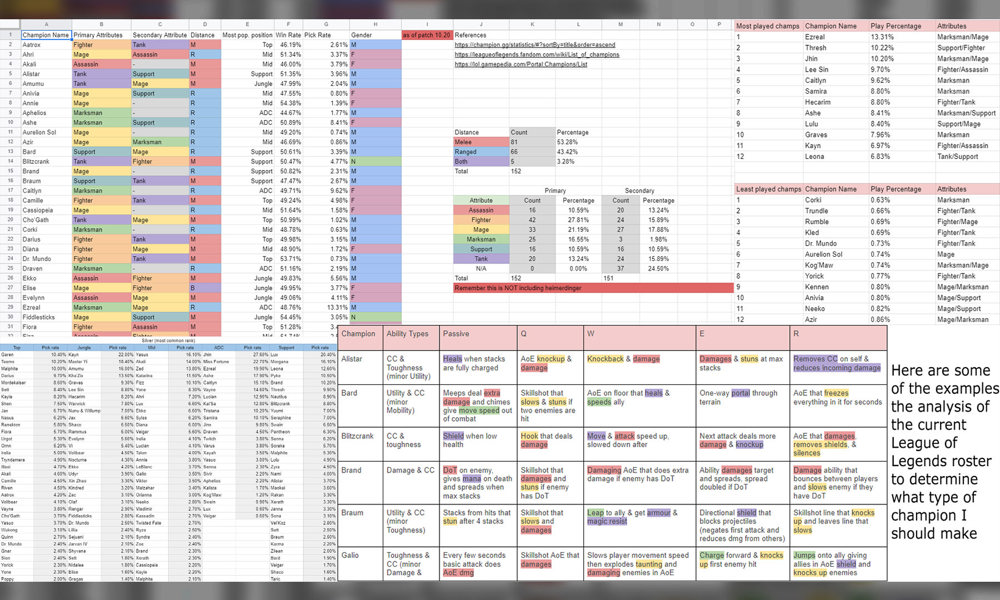1000x600 pixels.
Task: Click Bard's 'One-way portal through terrain' cell
Action: 742,405
